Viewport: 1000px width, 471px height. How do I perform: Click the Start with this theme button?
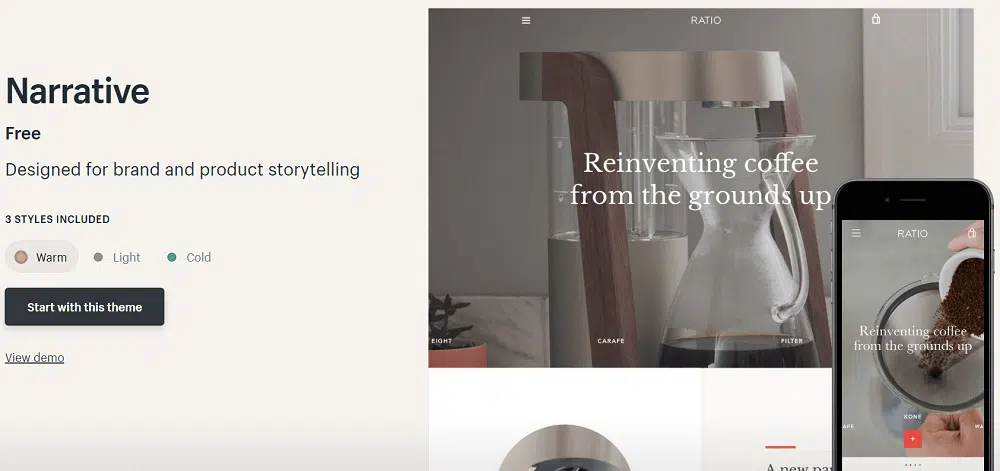coord(84,307)
